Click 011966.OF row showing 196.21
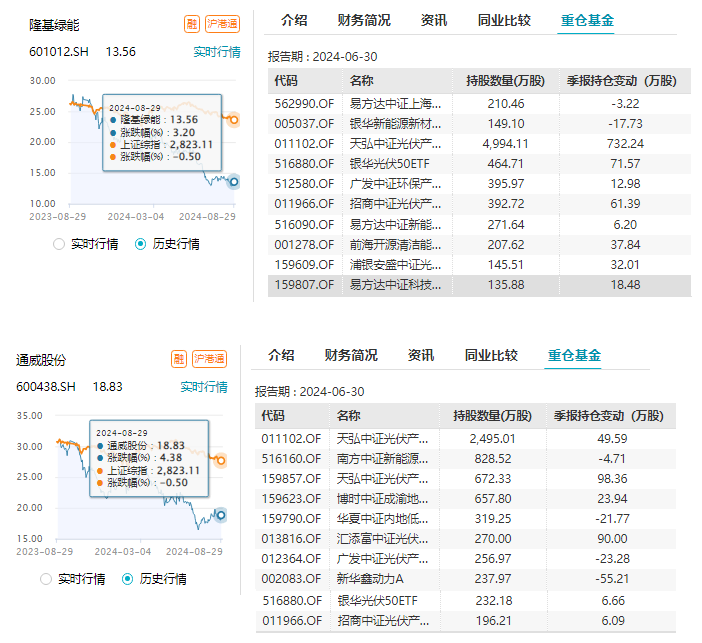Image resolution: width=702 pixels, height=643 pixels. (x=466, y=621)
